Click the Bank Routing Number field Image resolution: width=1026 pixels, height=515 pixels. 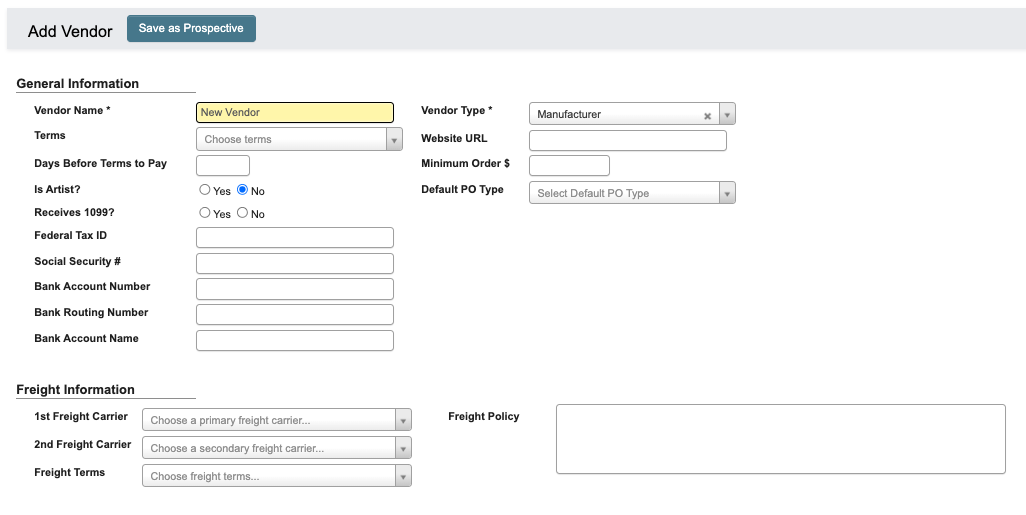(x=295, y=315)
